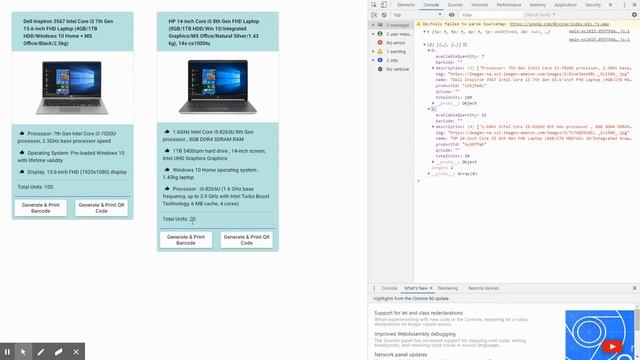The image size is (640, 360).
Task: Close the What's New tab with x
Action: [431, 288]
